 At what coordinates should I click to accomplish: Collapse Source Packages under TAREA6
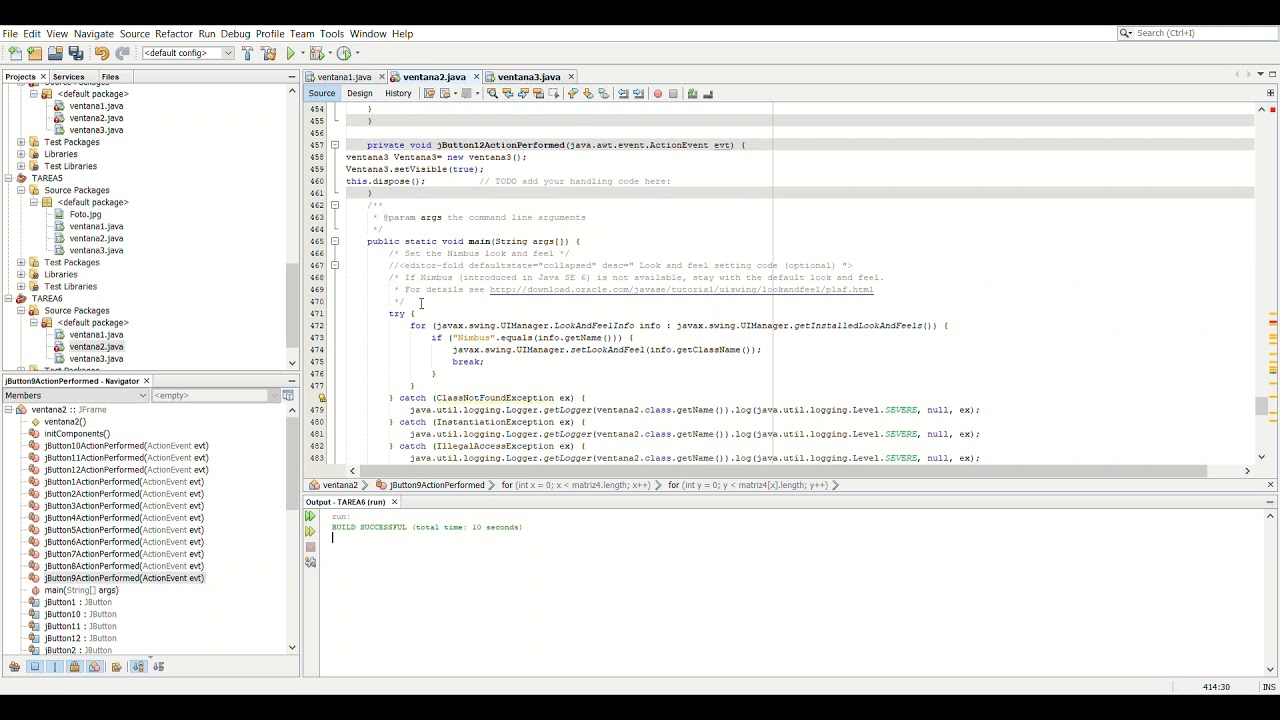tap(21, 311)
